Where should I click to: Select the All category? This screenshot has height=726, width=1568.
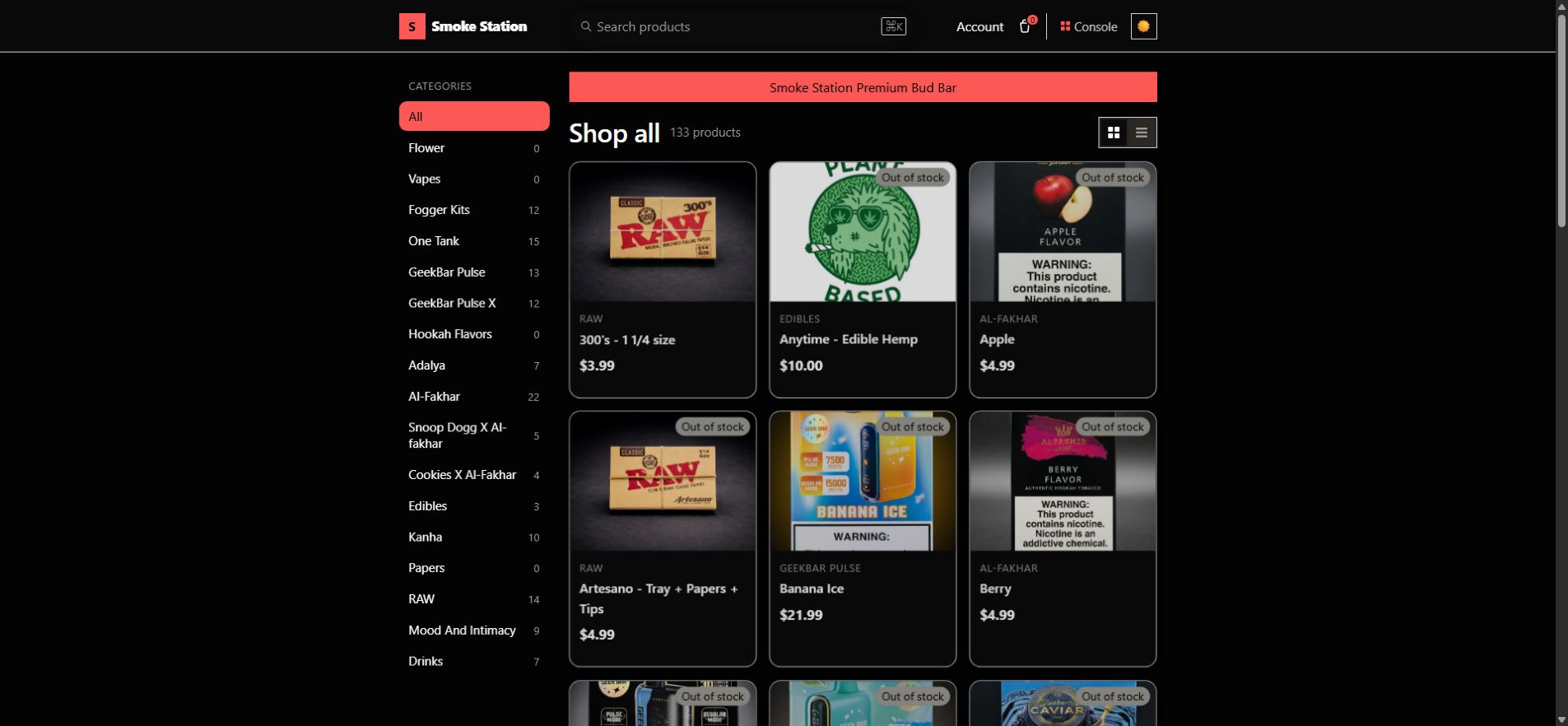point(474,116)
